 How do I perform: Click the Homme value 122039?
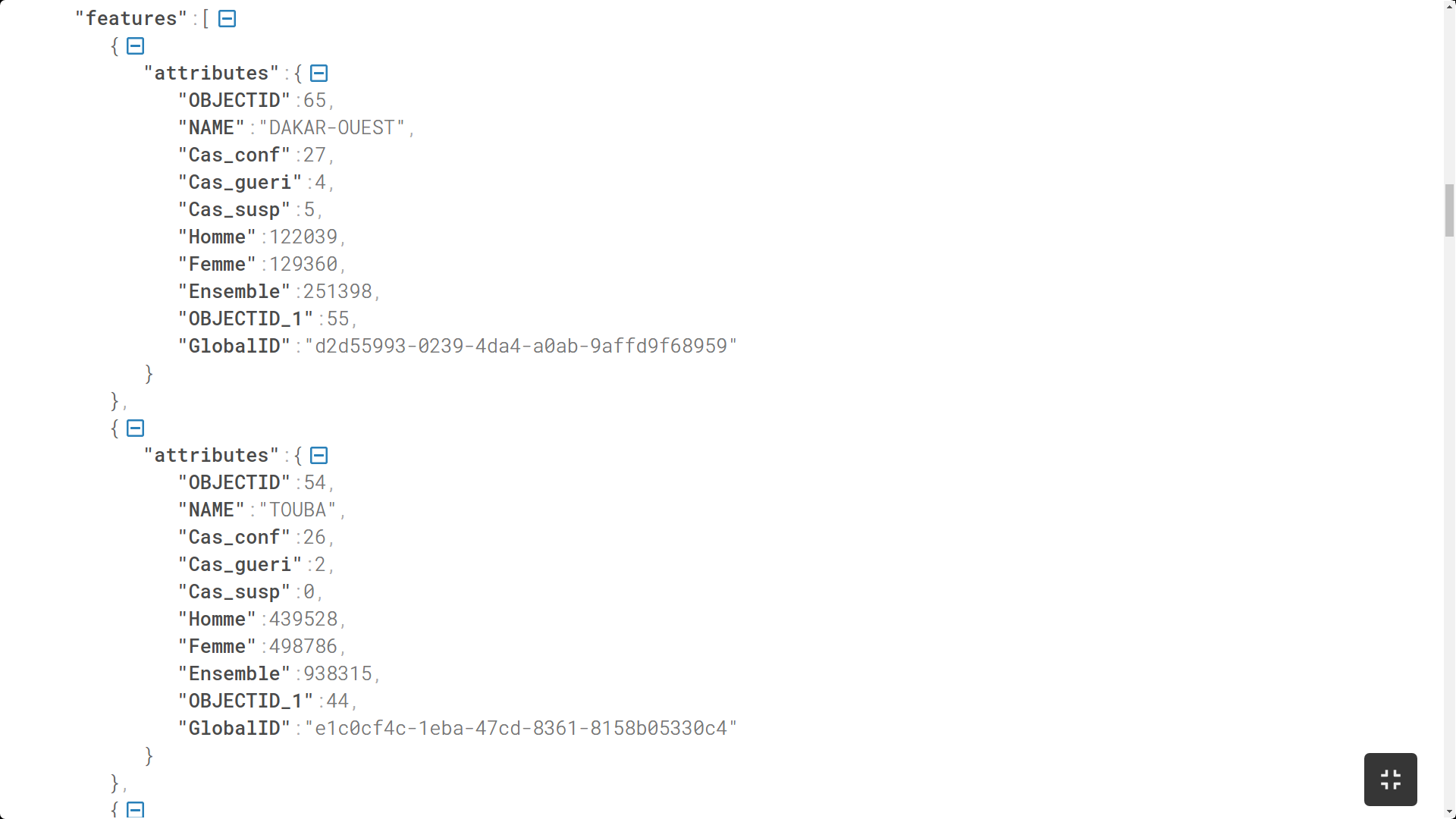click(x=303, y=237)
